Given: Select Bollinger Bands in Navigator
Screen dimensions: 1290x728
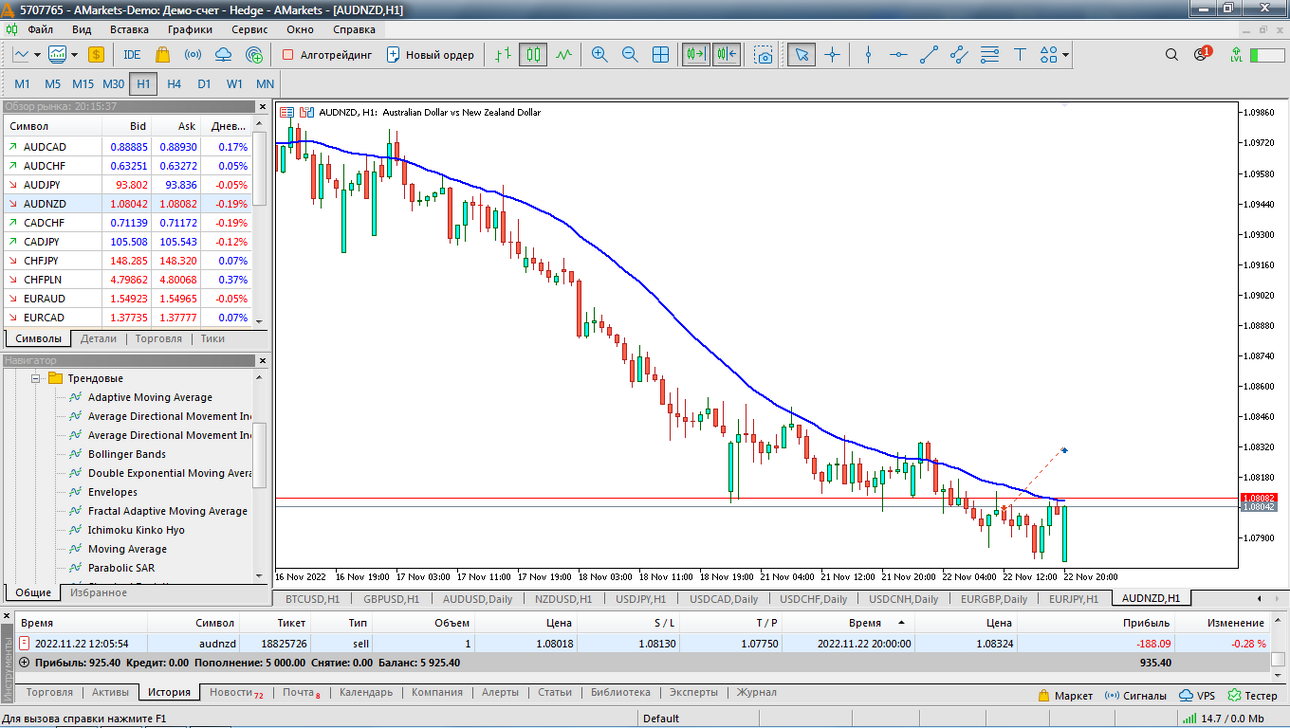Looking at the screenshot, I should 127,454.
